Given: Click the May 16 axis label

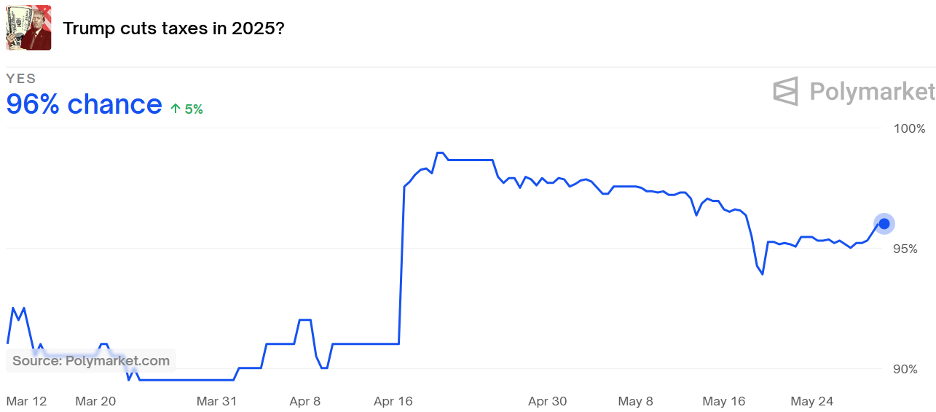Looking at the screenshot, I should point(724,401).
